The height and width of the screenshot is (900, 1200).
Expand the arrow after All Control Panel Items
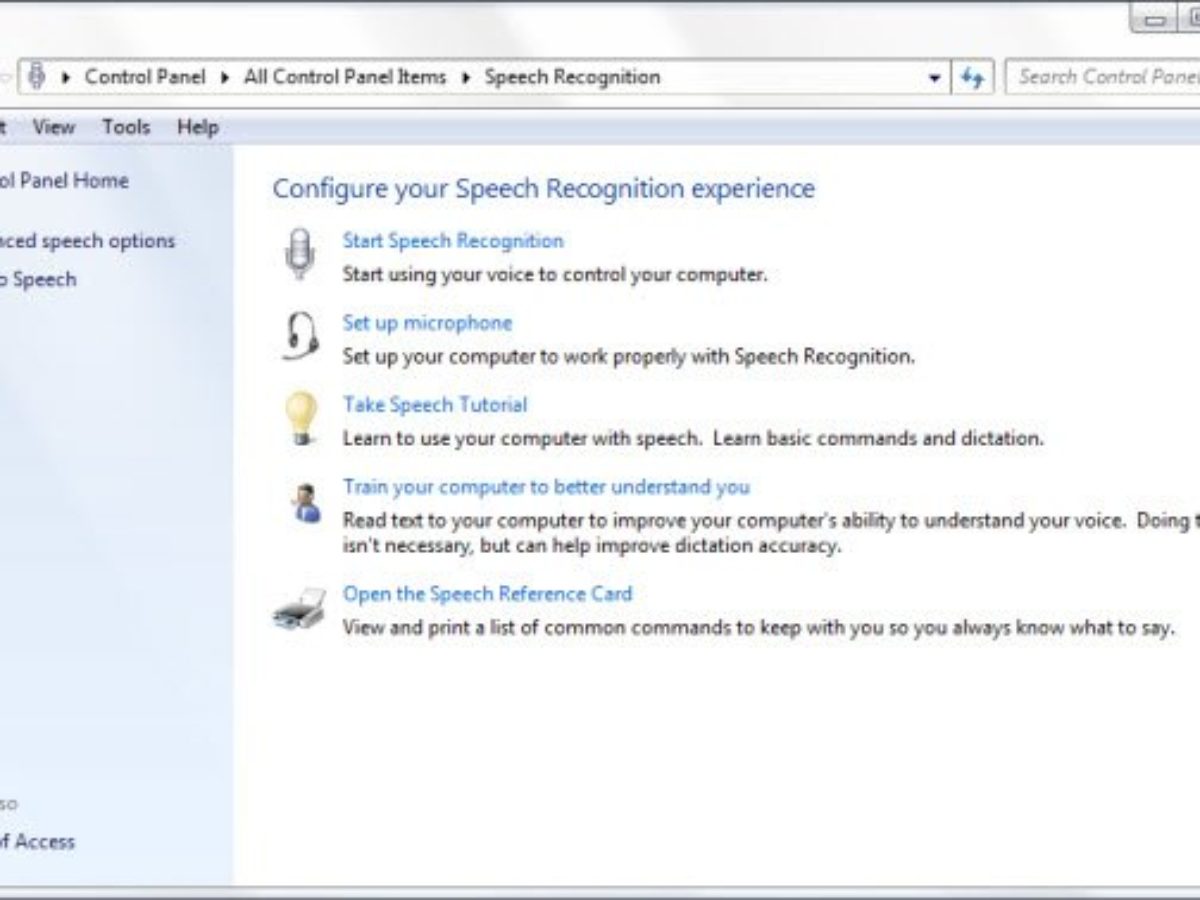[x=466, y=77]
